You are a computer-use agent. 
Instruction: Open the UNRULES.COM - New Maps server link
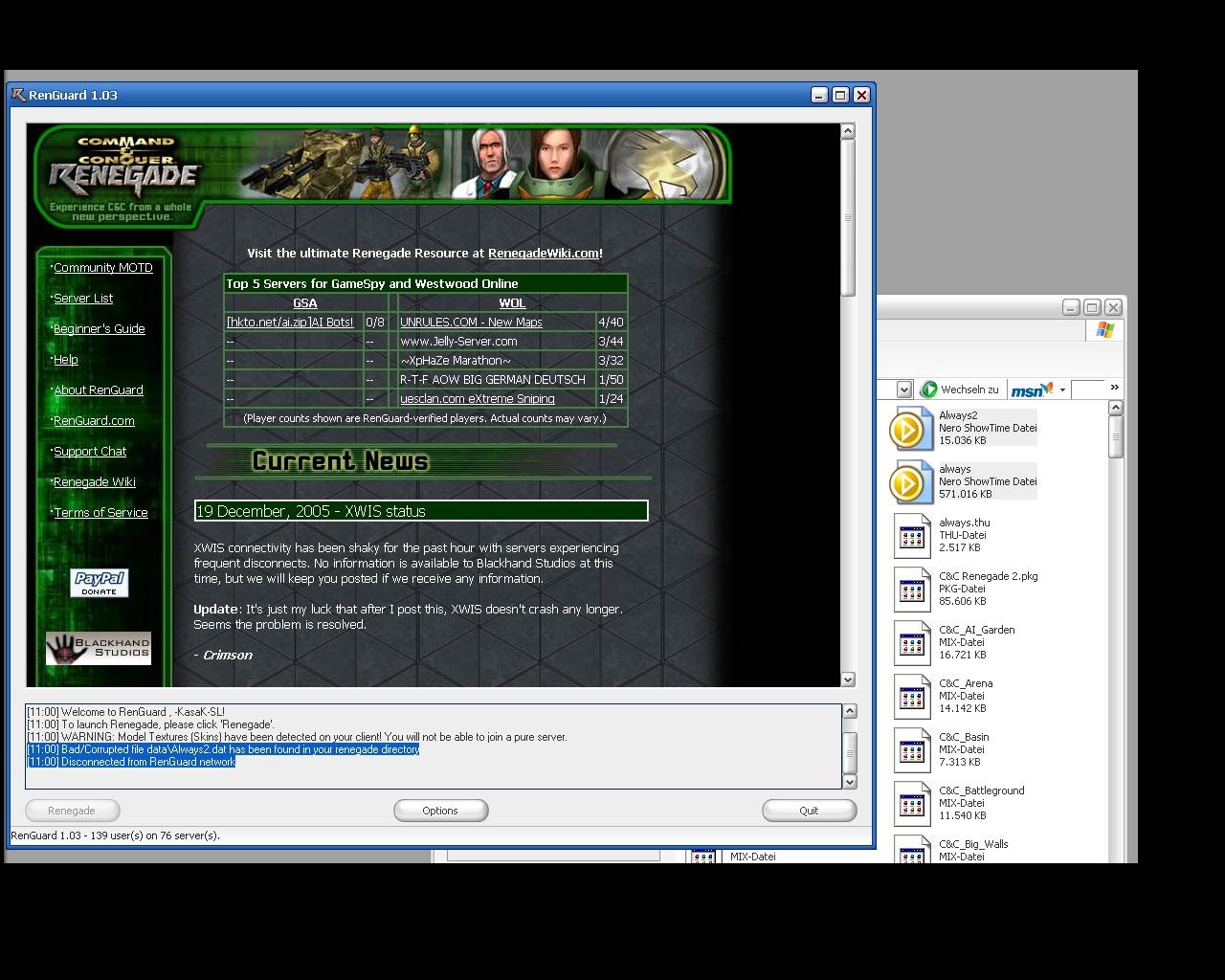tap(471, 323)
